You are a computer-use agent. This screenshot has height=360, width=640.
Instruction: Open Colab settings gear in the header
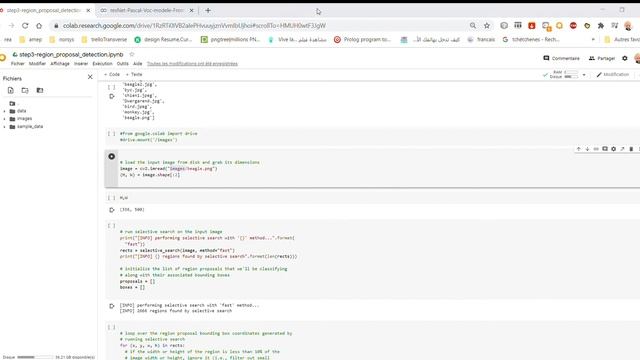[624, 58]
